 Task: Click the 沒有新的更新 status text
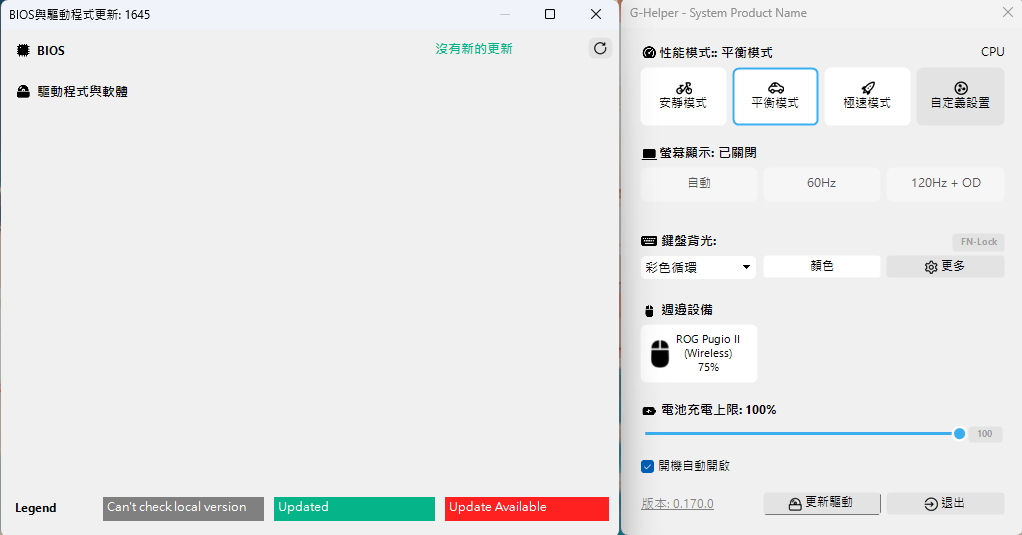coord(474,49)
